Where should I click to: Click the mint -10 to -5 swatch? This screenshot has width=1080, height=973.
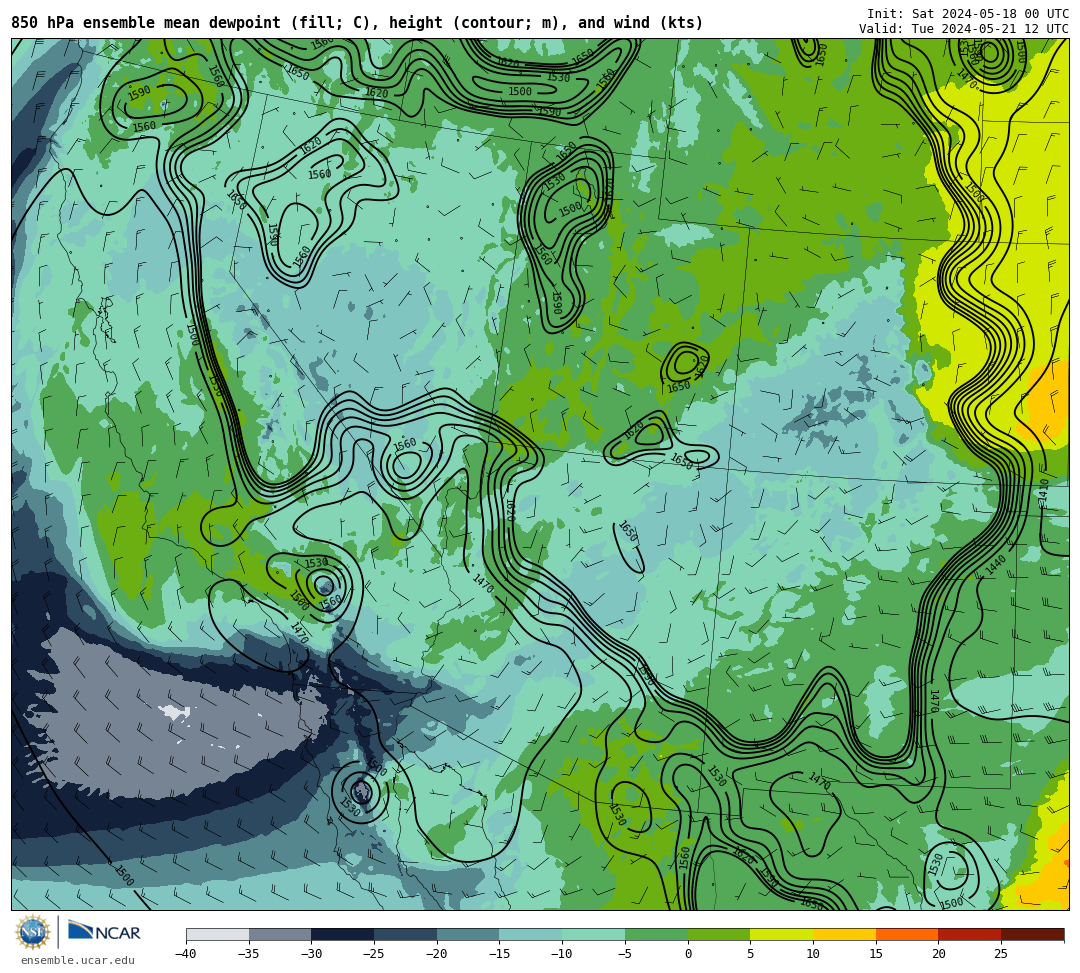coord(594,934)
